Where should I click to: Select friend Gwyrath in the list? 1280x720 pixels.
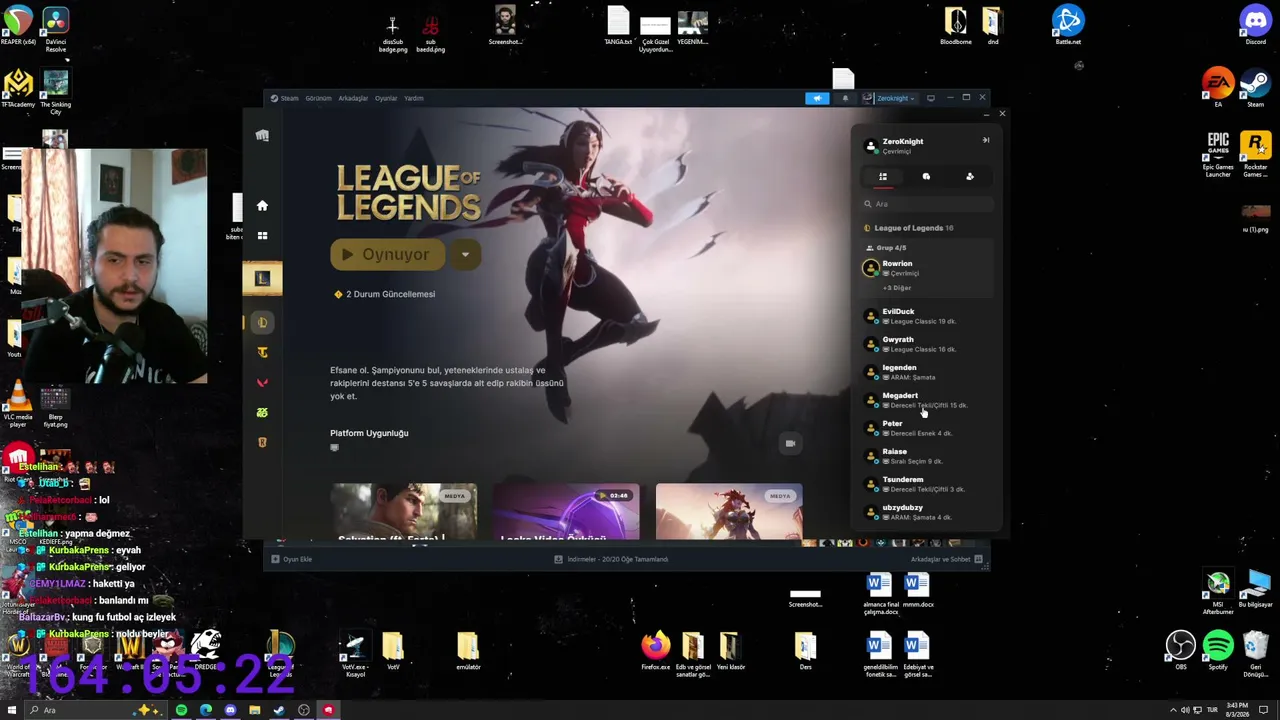pos(927,344)
